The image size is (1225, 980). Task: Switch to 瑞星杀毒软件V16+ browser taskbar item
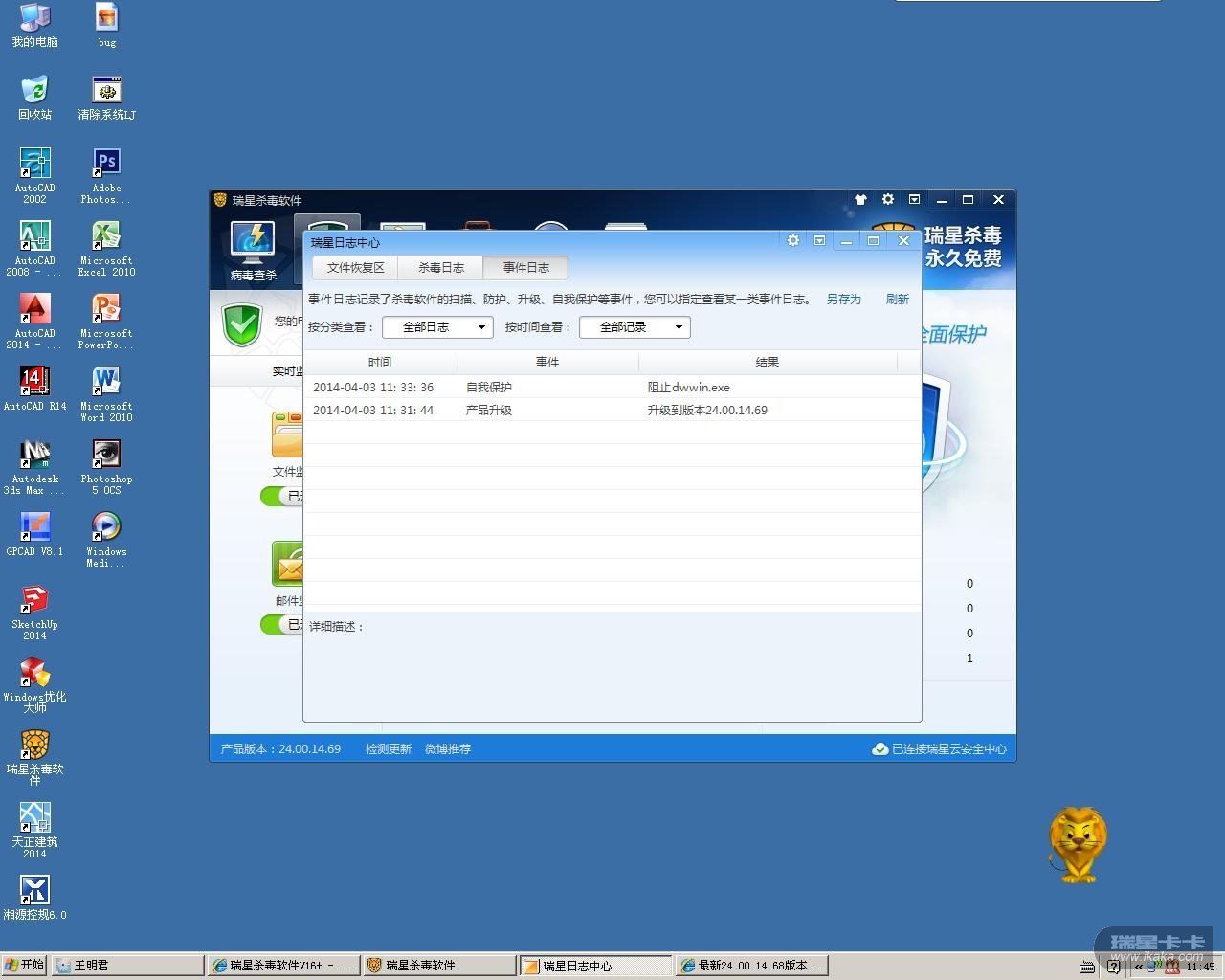tap(284, 966)
